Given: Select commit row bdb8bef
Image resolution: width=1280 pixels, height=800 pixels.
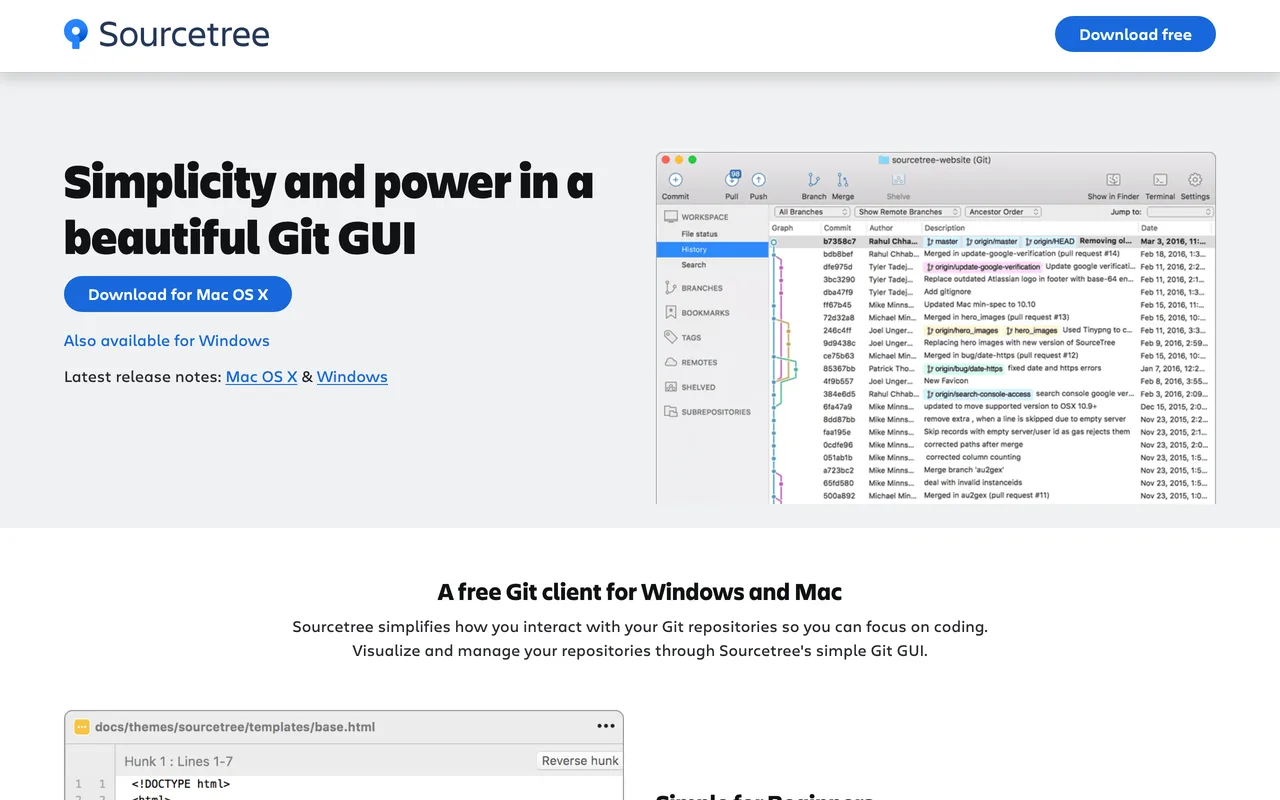Looking at the screenshot, I should click(992, 254).
